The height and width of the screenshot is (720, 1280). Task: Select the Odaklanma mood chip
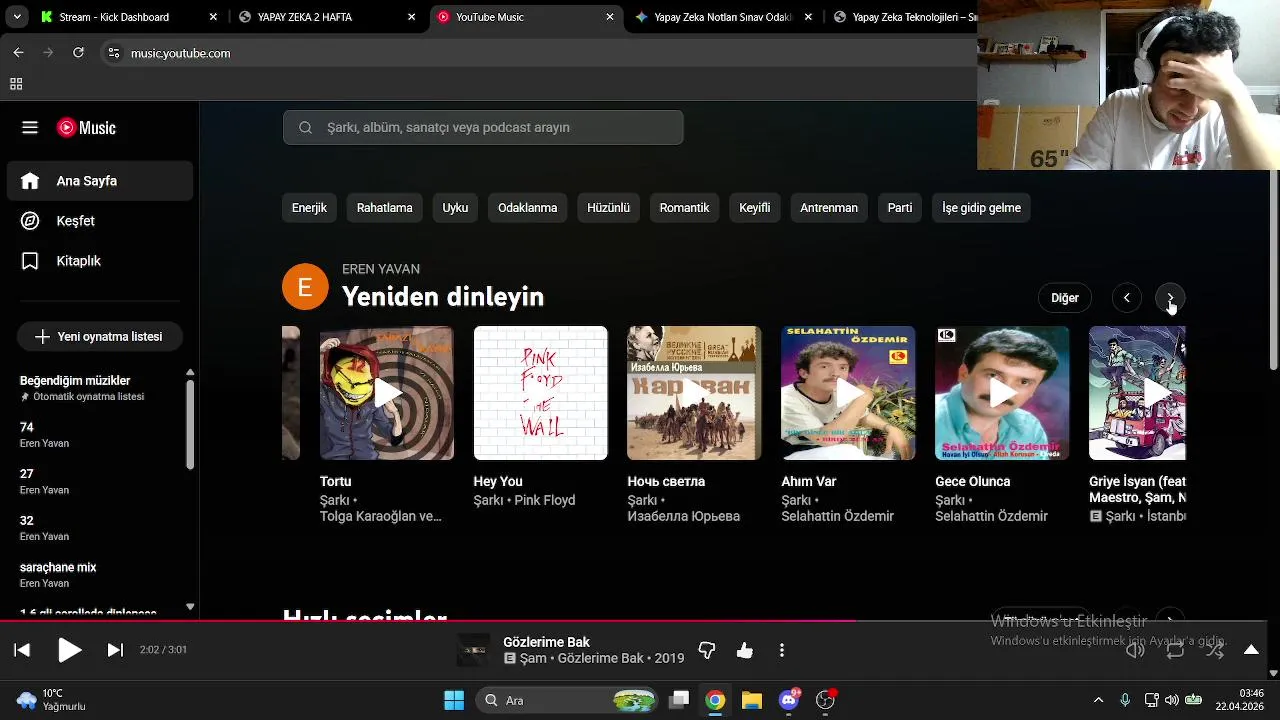coord(528,208)
